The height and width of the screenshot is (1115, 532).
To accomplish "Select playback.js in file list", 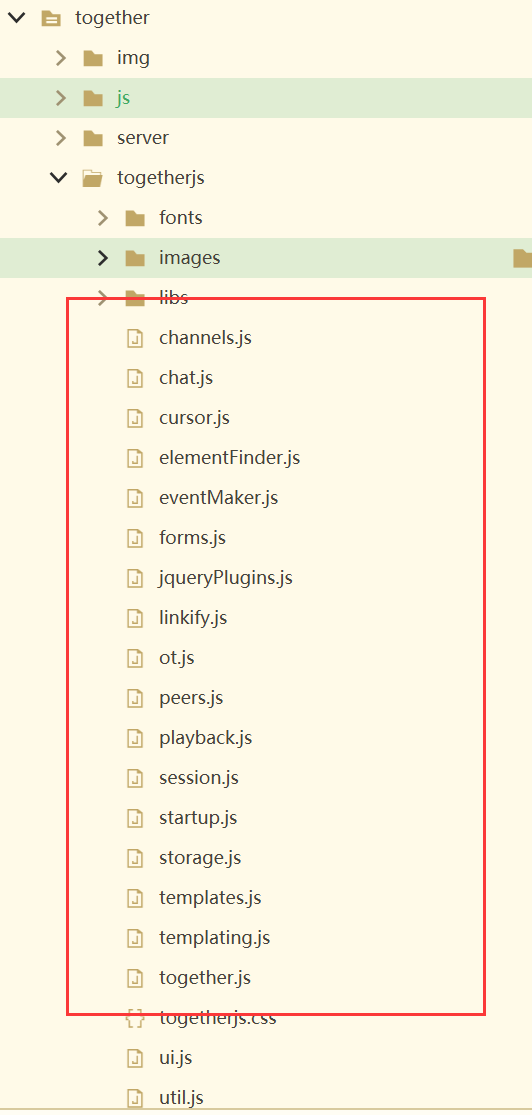I will point(206,737).
